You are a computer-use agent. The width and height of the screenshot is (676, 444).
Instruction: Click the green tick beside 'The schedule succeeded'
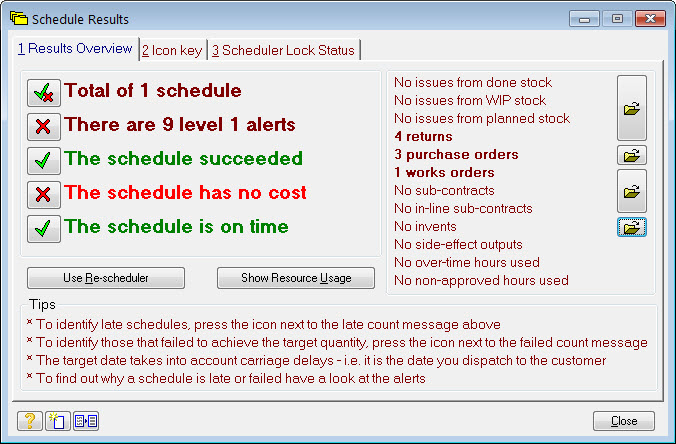pos(43,161)
